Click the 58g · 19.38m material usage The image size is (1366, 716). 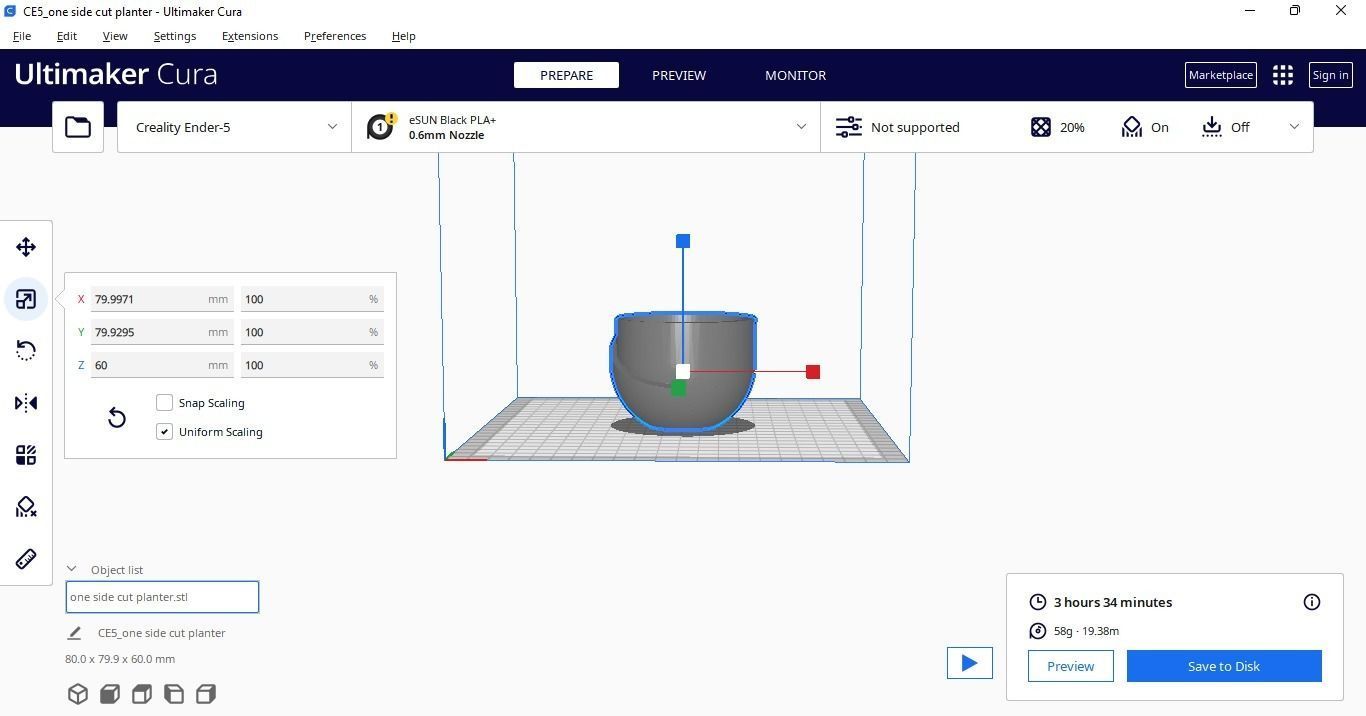pos(1086,631)
